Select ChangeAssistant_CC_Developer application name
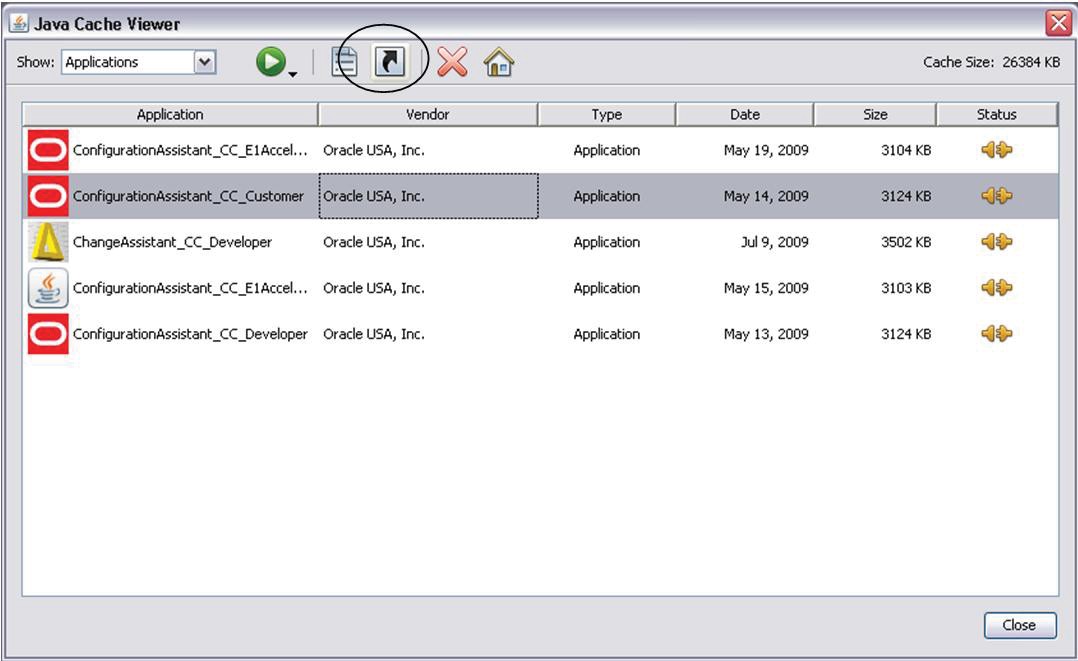This screenshot has width=1078, height=661. coord(173,242)
